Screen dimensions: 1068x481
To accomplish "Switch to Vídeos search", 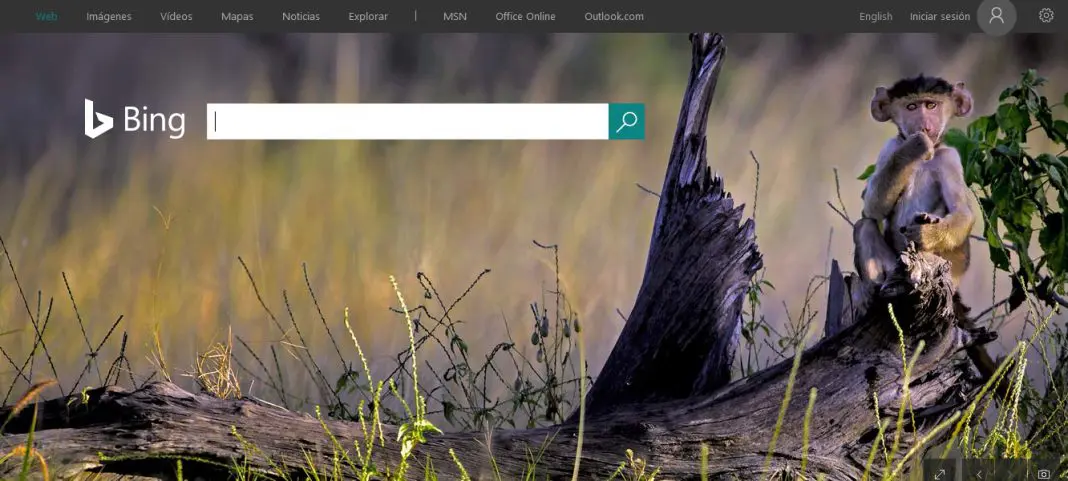I will tap(176, 16).
